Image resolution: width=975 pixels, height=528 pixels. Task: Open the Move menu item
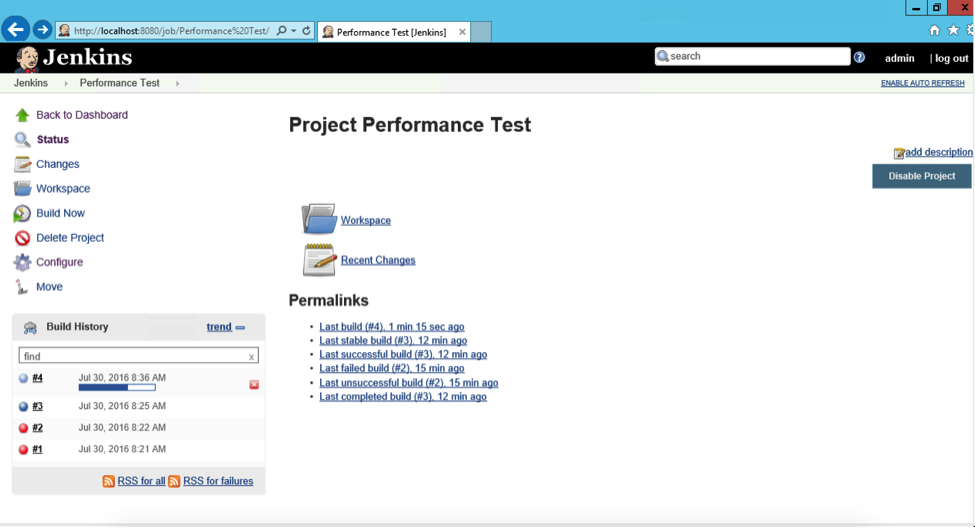[49, 287]
